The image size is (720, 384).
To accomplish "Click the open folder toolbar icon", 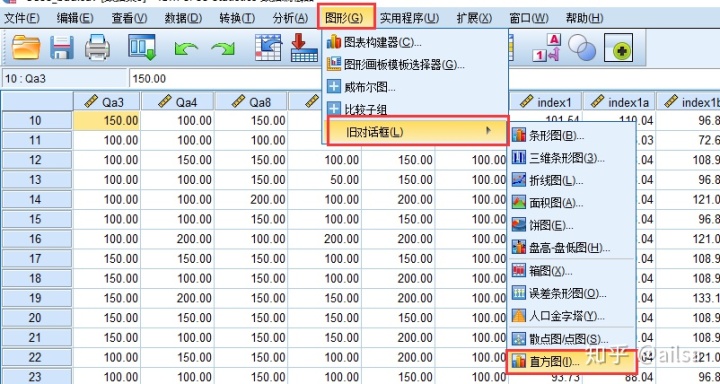I will point(26,47).
